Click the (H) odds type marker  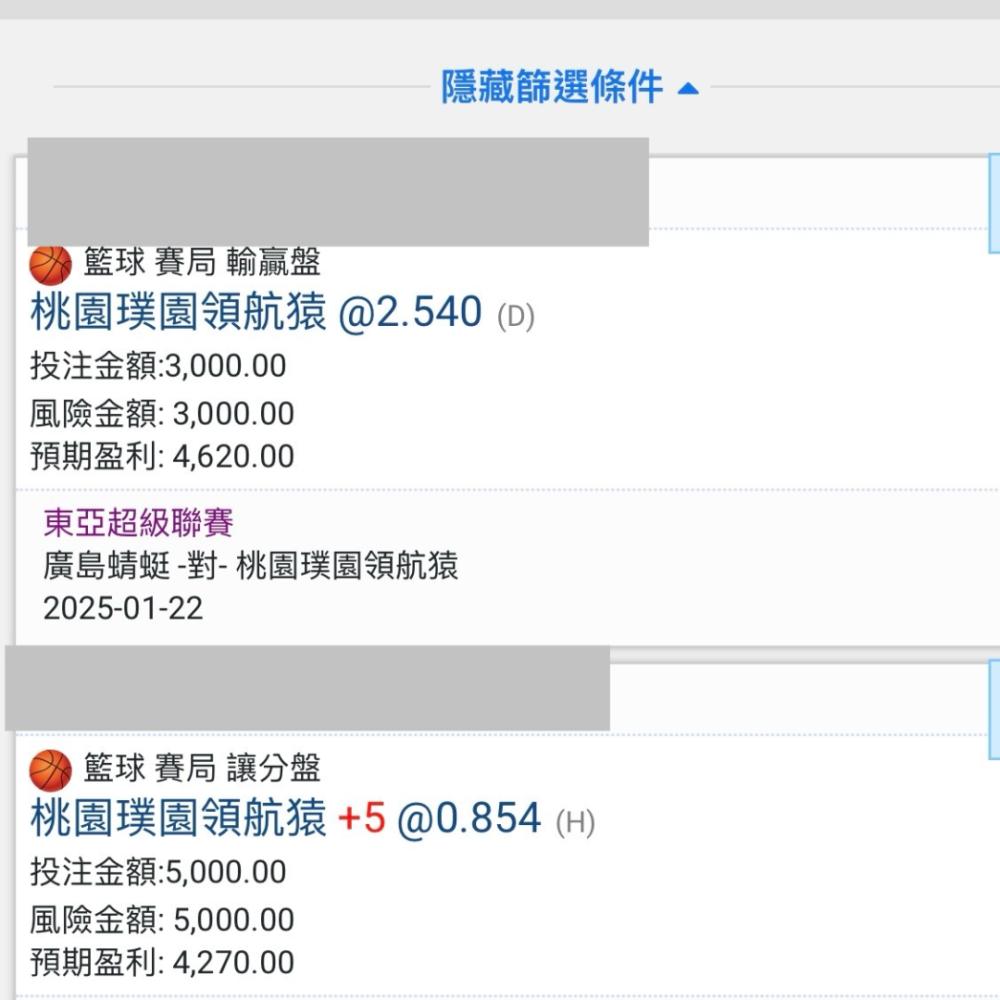click(x=575, y=822)
